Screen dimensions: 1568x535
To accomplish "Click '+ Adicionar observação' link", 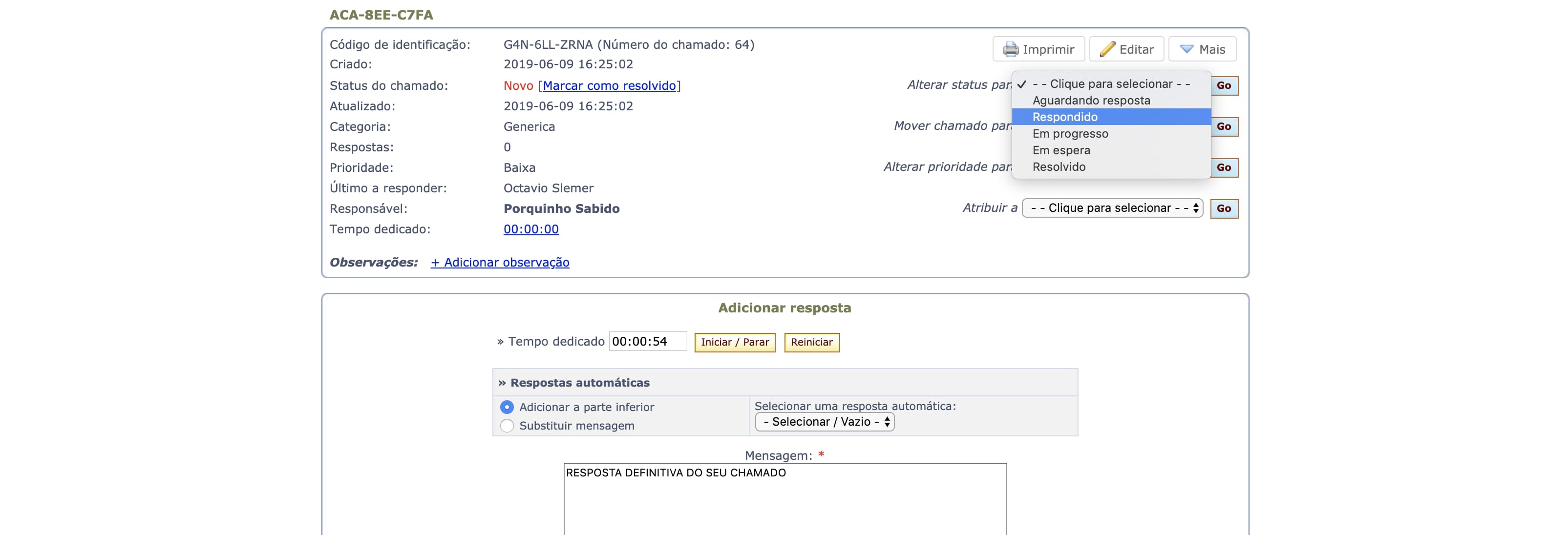I will click(x=500, y=262).
